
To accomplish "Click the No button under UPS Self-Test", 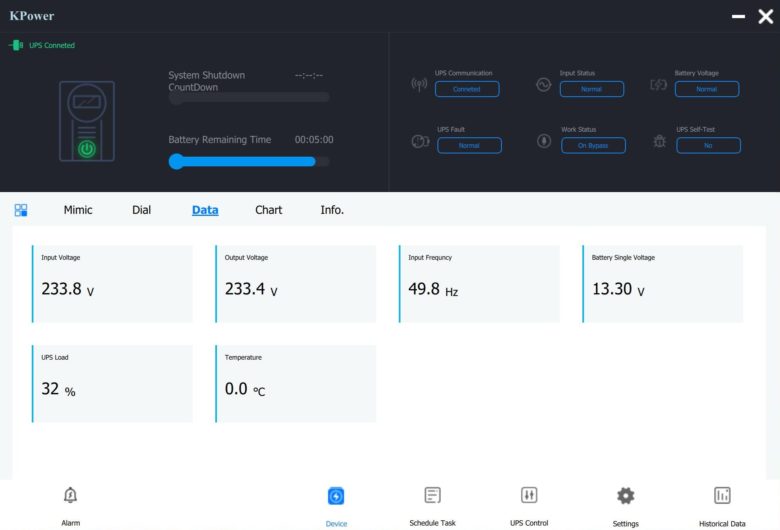I will pos(708,145).
